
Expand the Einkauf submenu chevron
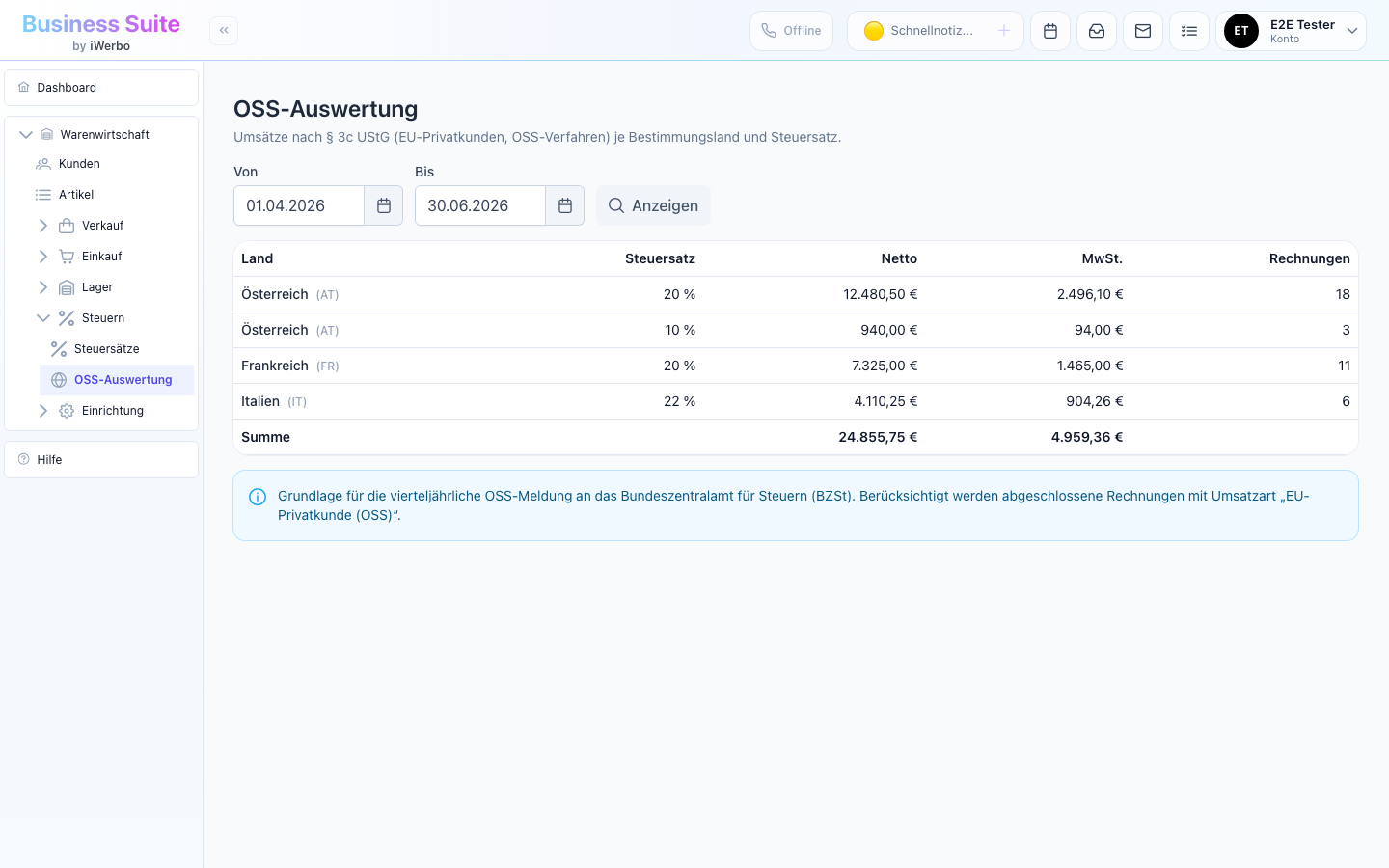tap(43, 257)
